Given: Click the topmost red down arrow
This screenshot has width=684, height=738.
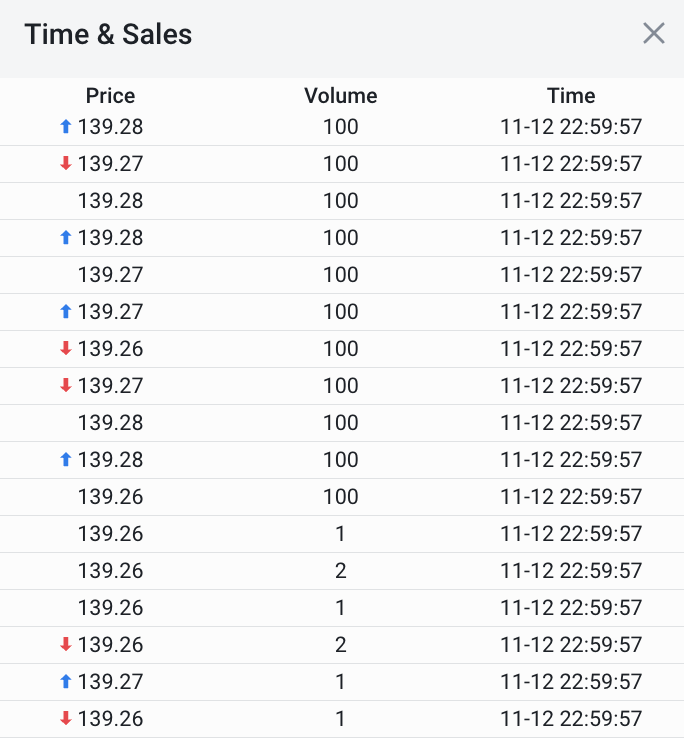Looking at the screenshot, I should [x=66, y=164].
